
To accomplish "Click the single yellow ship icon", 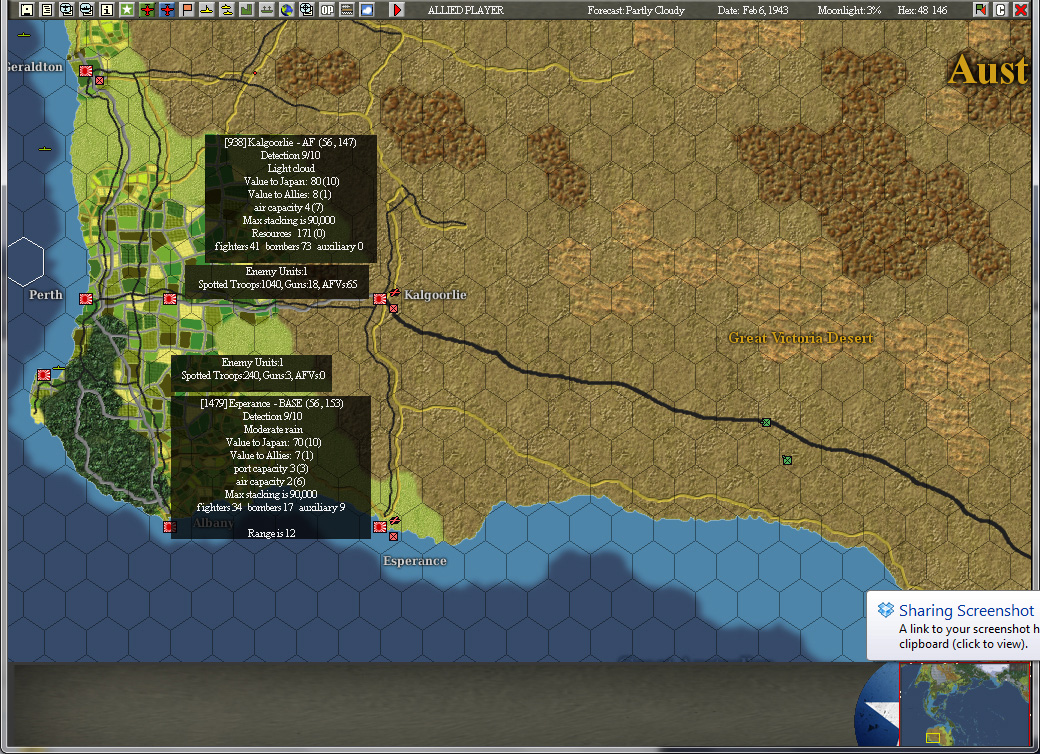I will click(206, 9).
